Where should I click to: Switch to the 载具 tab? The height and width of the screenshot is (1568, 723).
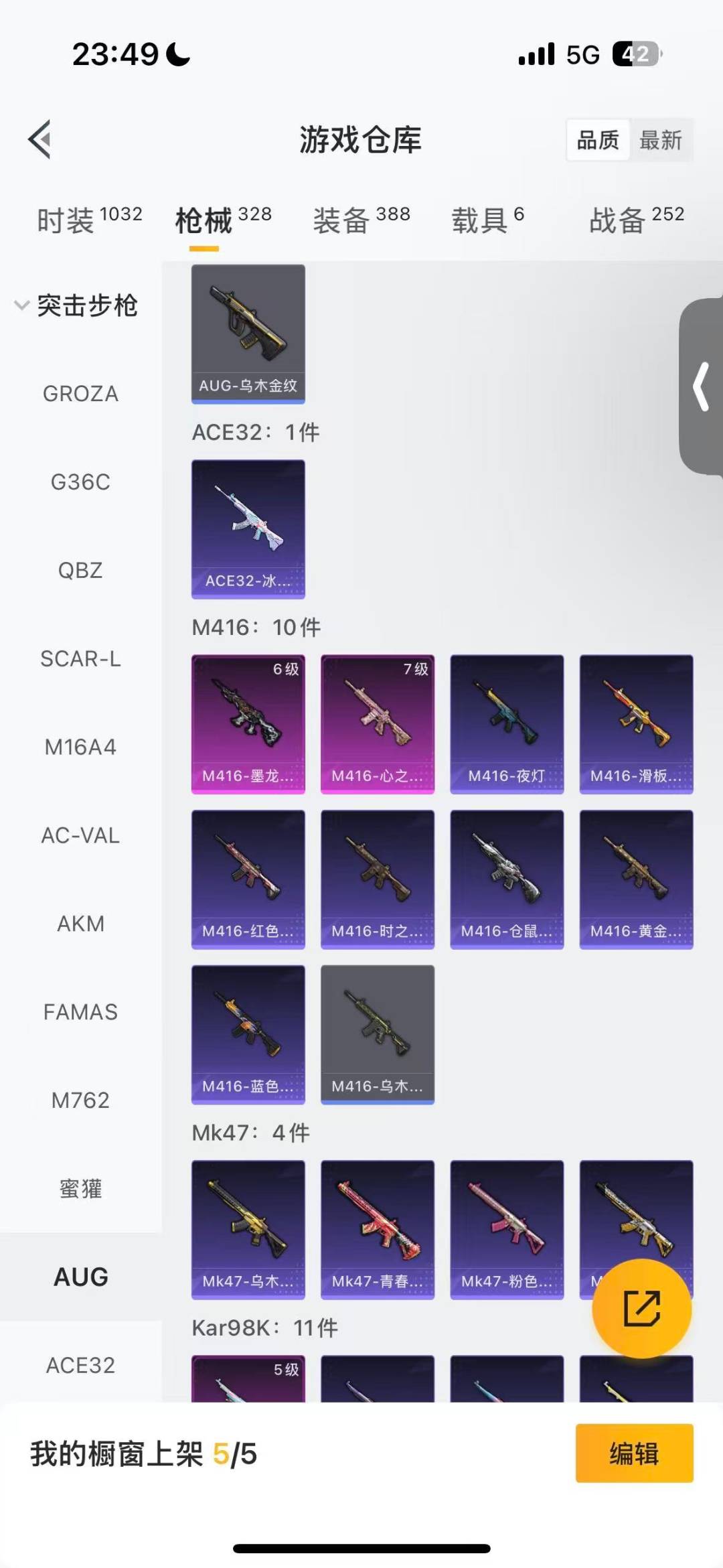click(488, 219)
